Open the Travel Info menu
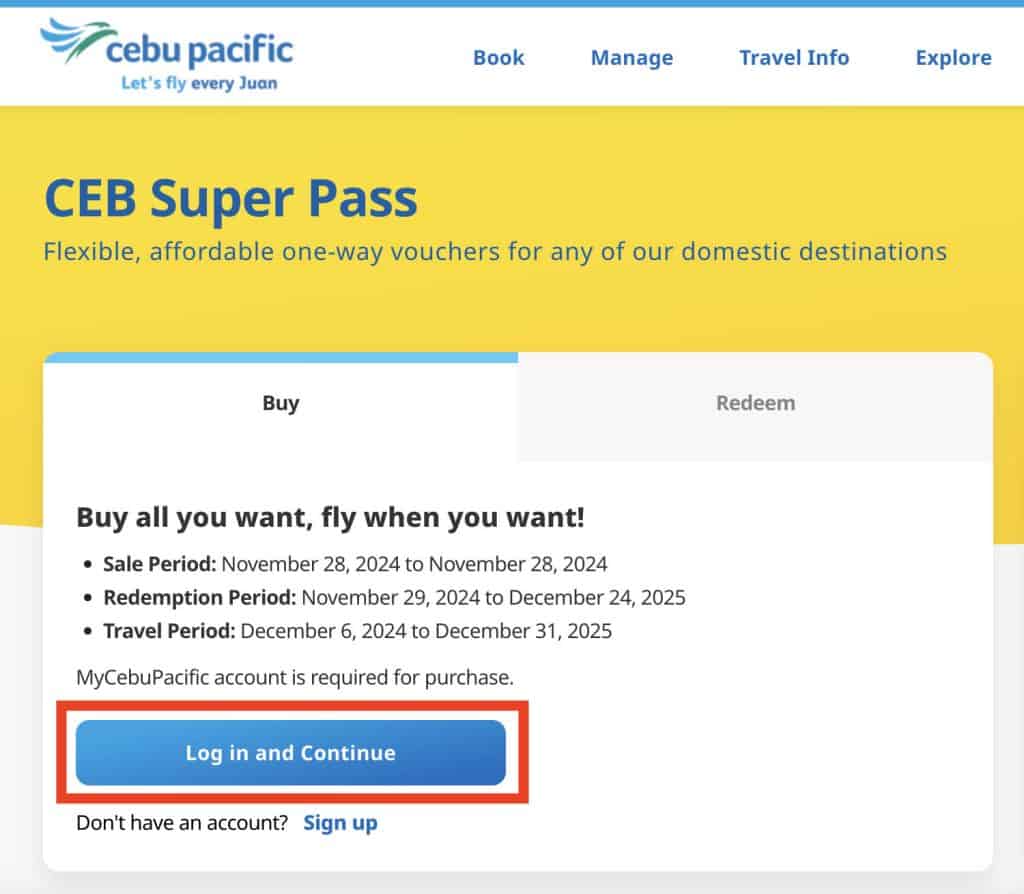Image resolution: width=1024 pixels, height=894 pixels. pos(794,58)
